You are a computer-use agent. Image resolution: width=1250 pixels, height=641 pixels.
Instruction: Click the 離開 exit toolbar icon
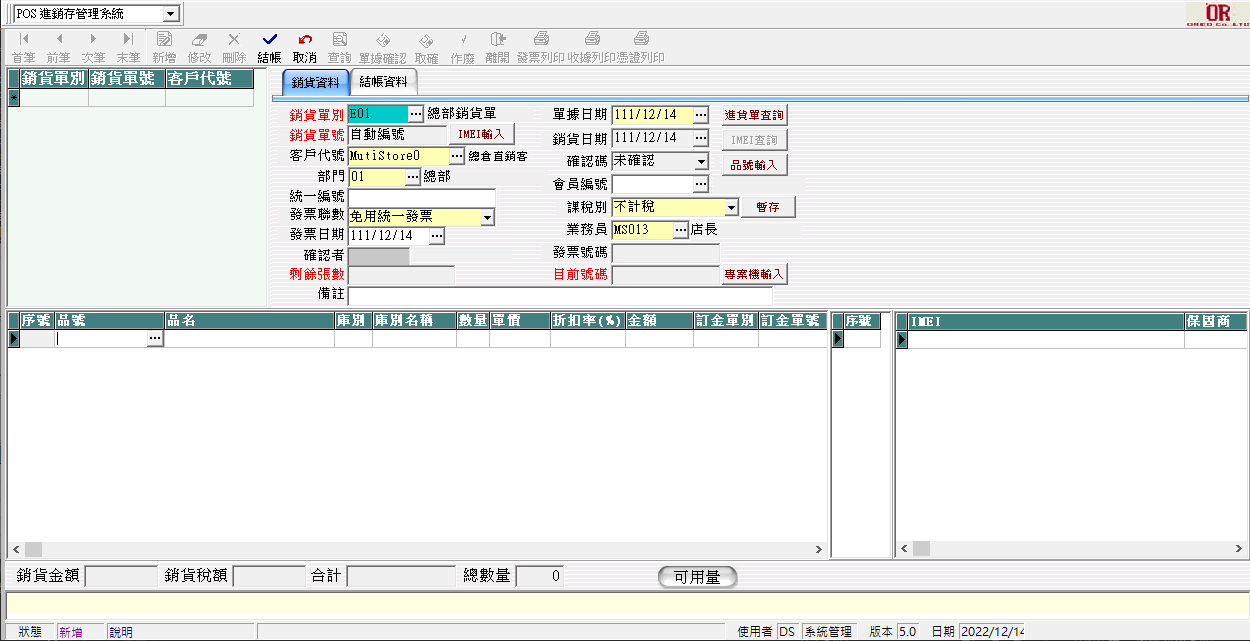497,40
